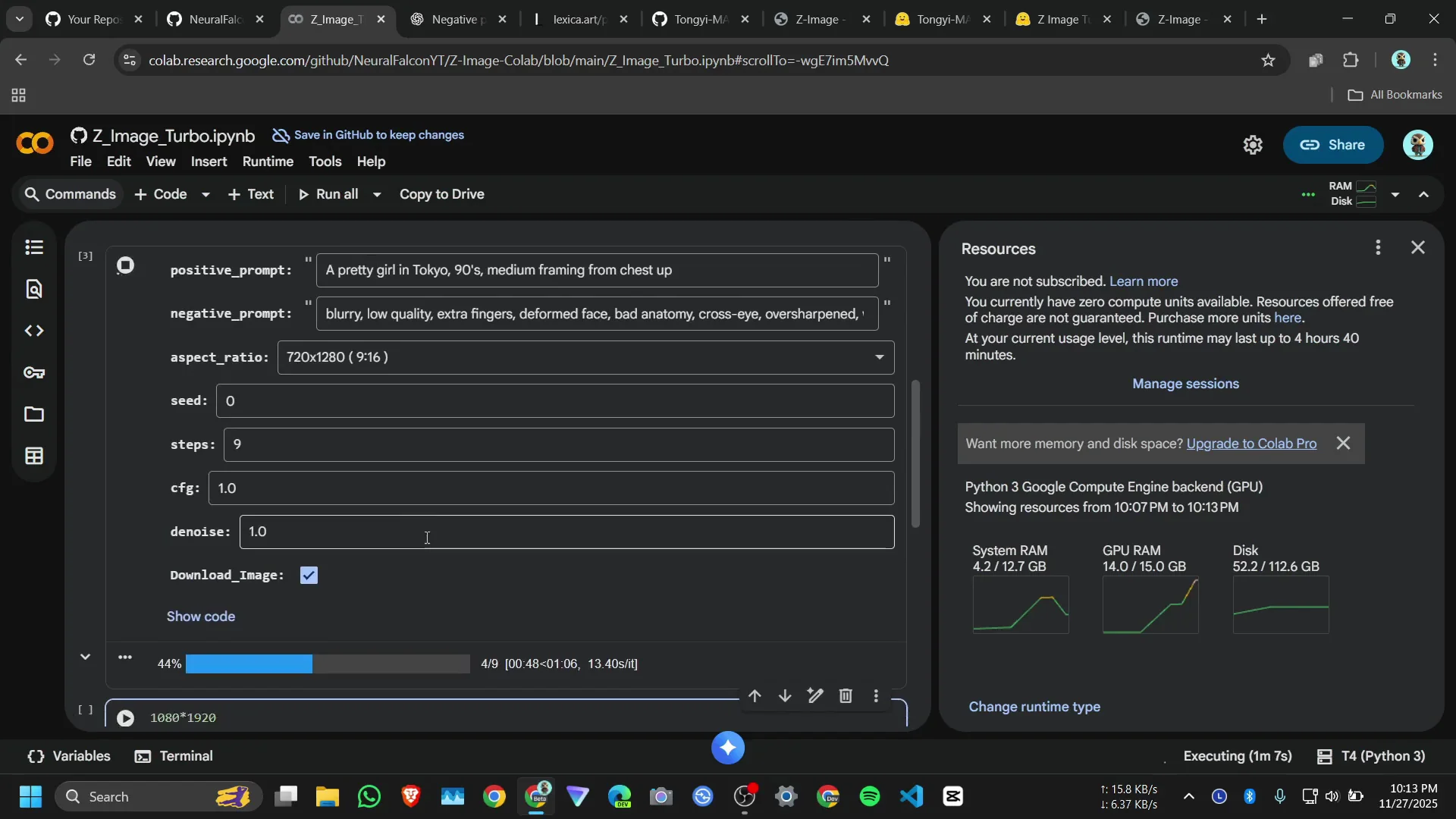The width and height of the screenshot is (1456, 819).
Task: Click into the seed input field
Action: [x=554, y=401]
